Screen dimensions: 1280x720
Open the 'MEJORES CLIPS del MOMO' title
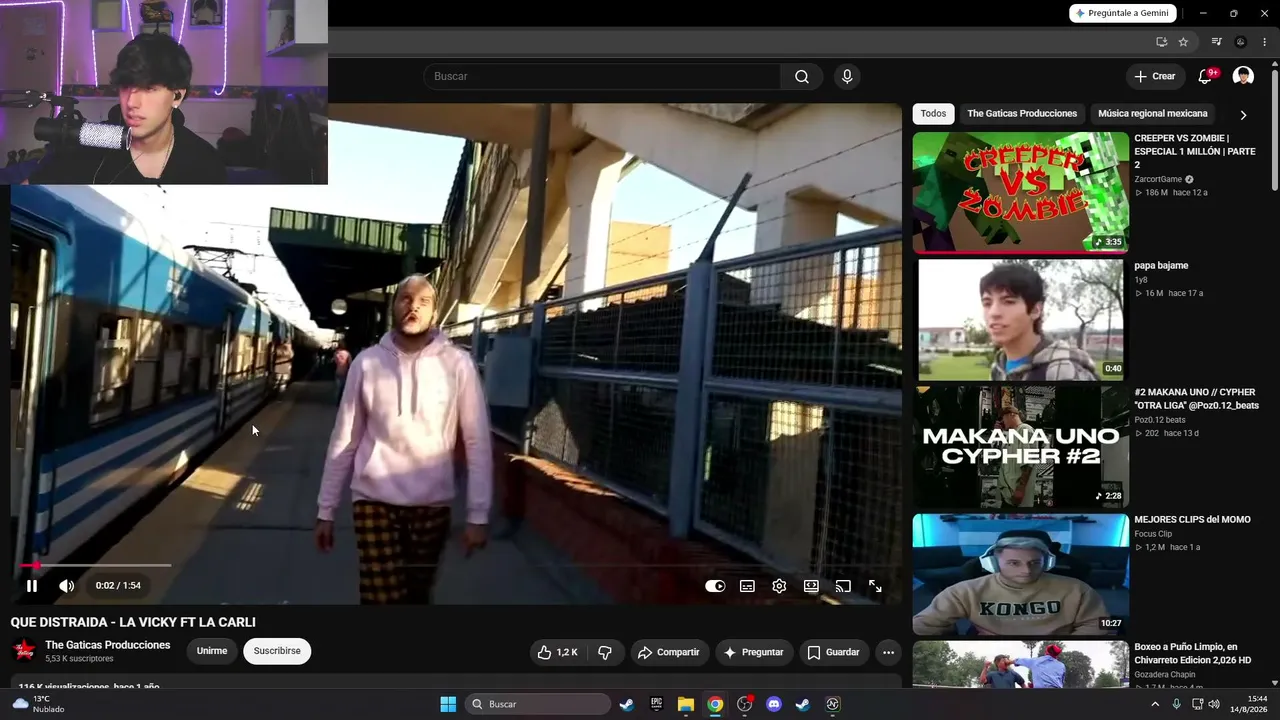tap(1192, 520)
